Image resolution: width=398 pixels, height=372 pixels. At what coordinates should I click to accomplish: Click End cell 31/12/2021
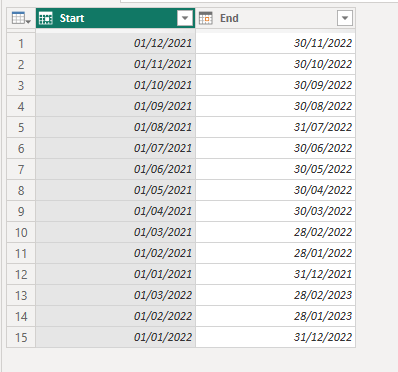coord(275,274)
